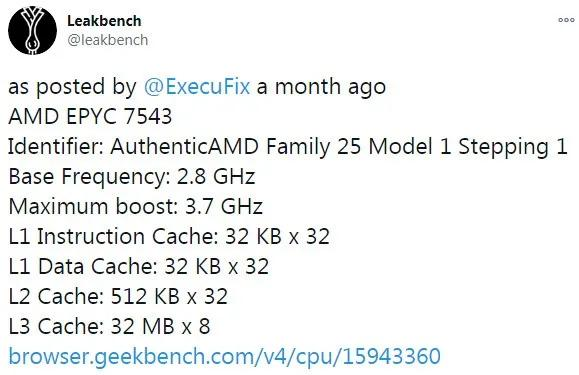Image resolution: width=579 pixels, height=375 pixels.
Task: Open the browser.geekbench.com result link
Action: (225, 357)
